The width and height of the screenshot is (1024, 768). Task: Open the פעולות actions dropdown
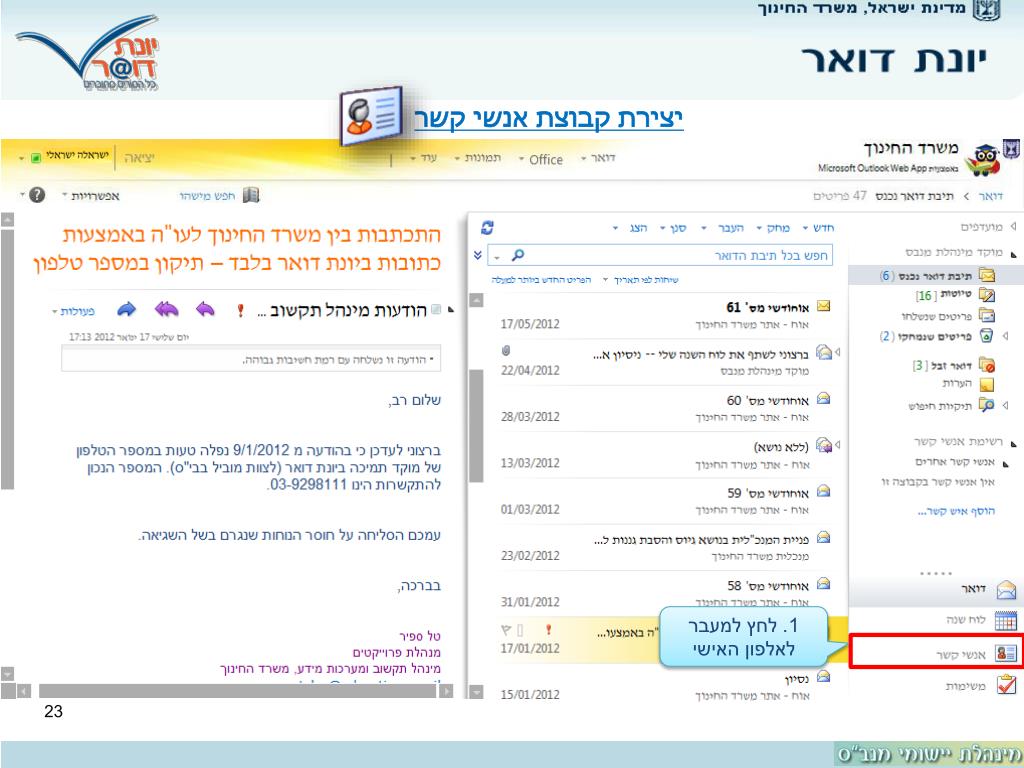(73, 312)
